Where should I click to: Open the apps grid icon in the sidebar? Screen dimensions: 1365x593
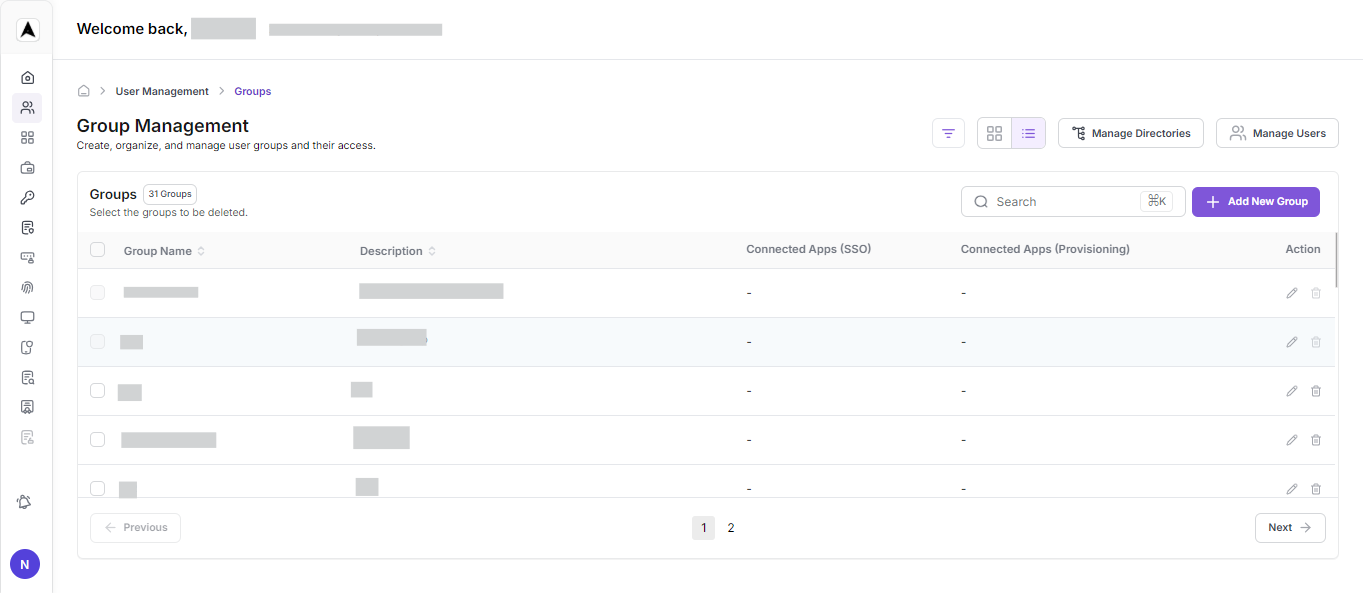(27, 137)
